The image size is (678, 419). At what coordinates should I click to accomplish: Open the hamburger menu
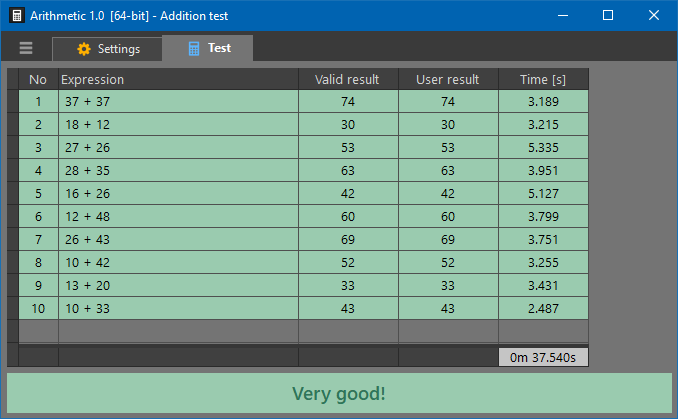26,48
